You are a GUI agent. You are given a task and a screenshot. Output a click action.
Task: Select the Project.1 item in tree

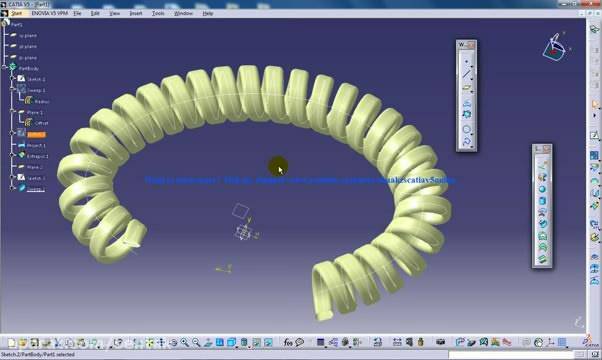pos(36,145)
